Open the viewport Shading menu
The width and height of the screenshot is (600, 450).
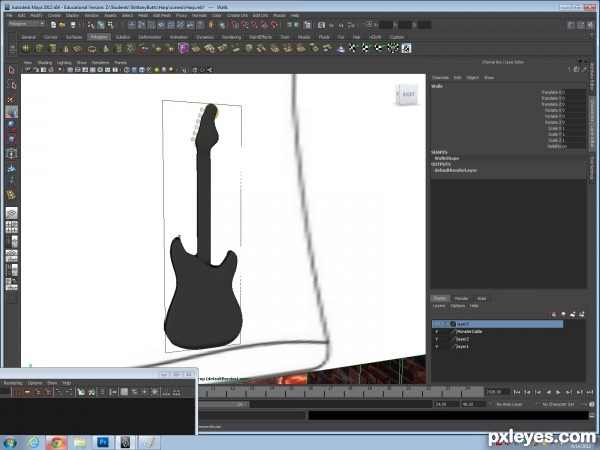[44, 62]
